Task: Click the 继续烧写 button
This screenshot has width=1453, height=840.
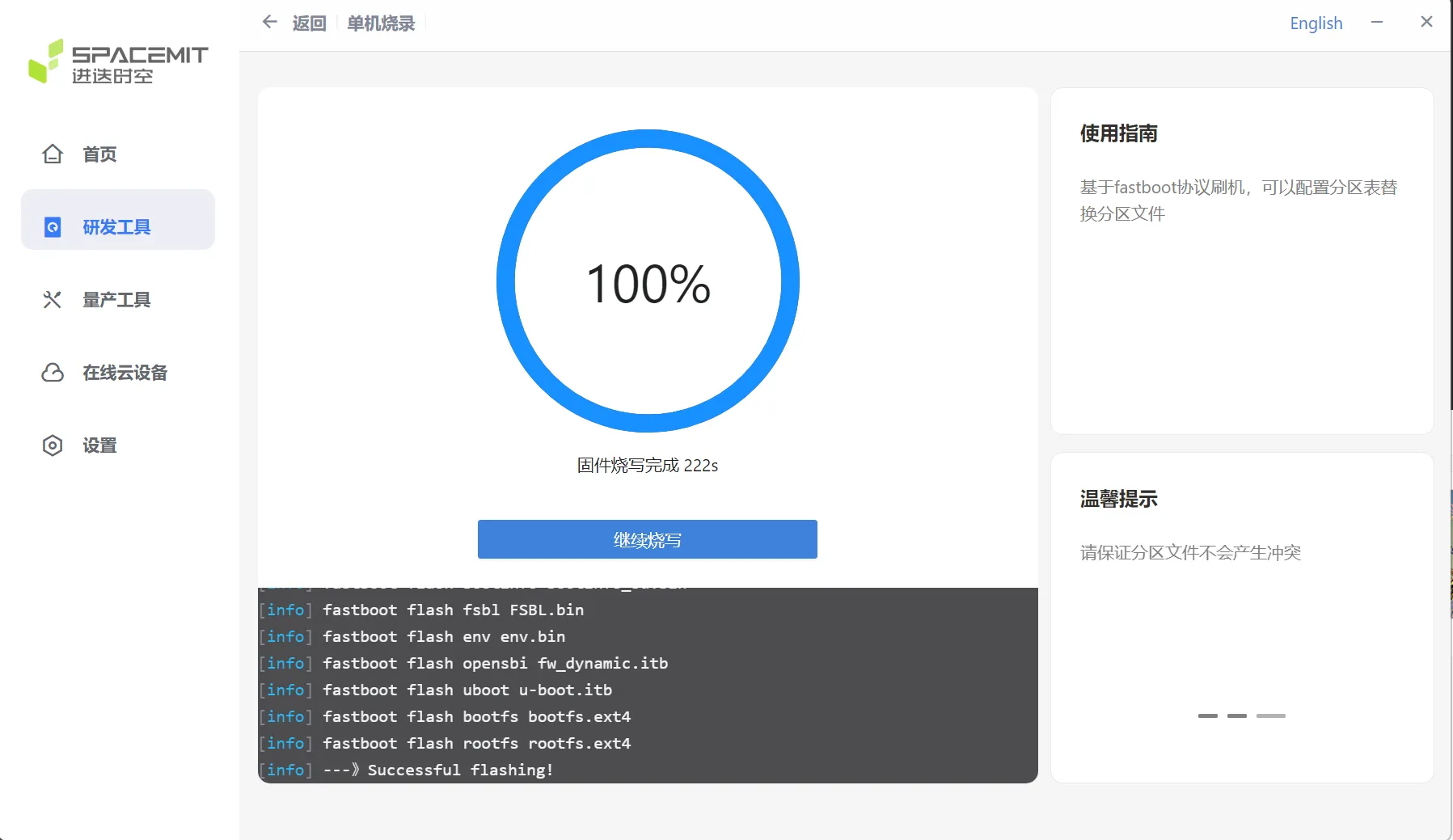Action: [648, 539]
